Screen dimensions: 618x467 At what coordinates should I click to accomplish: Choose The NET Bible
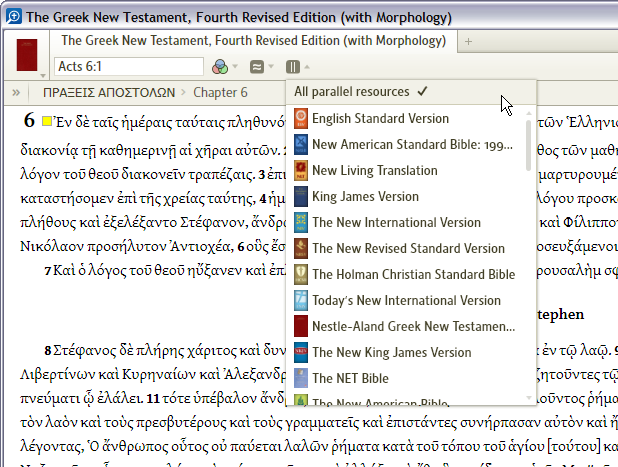tap(406, 379)
